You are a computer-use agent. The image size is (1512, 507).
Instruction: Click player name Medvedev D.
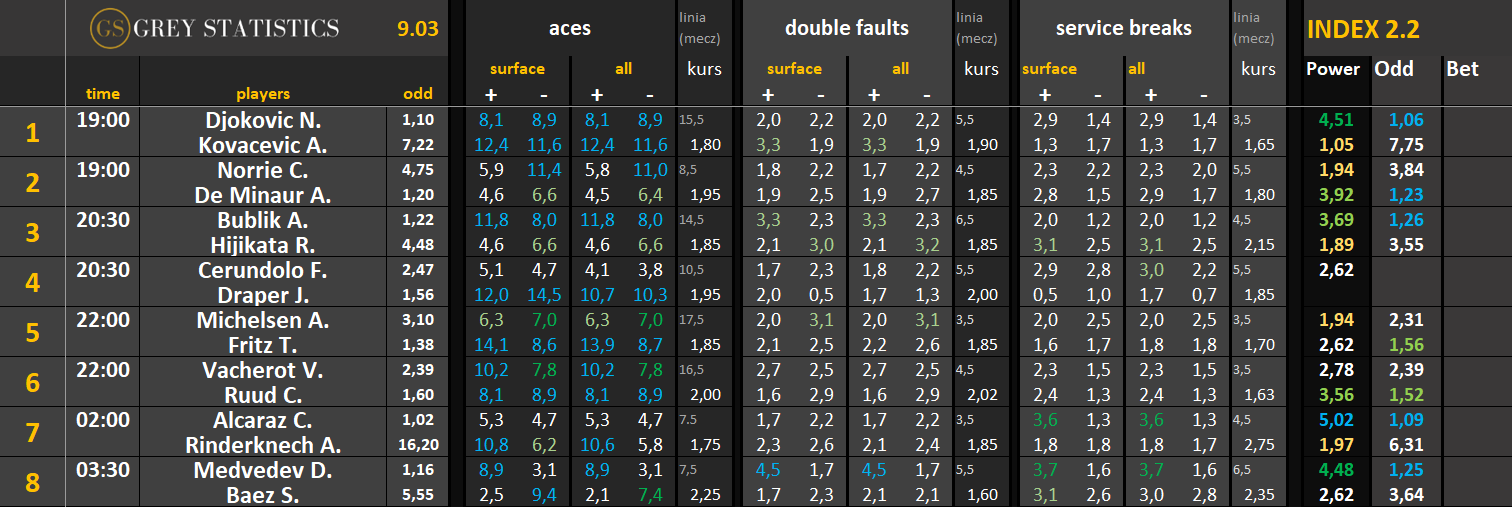click(263, 470)
